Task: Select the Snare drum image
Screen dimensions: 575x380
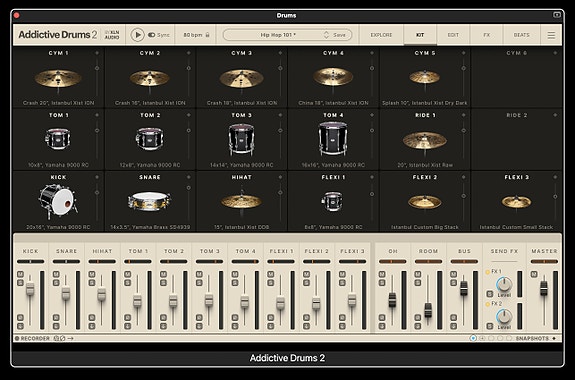Action: pyautogui.click(x=150, y=201)
